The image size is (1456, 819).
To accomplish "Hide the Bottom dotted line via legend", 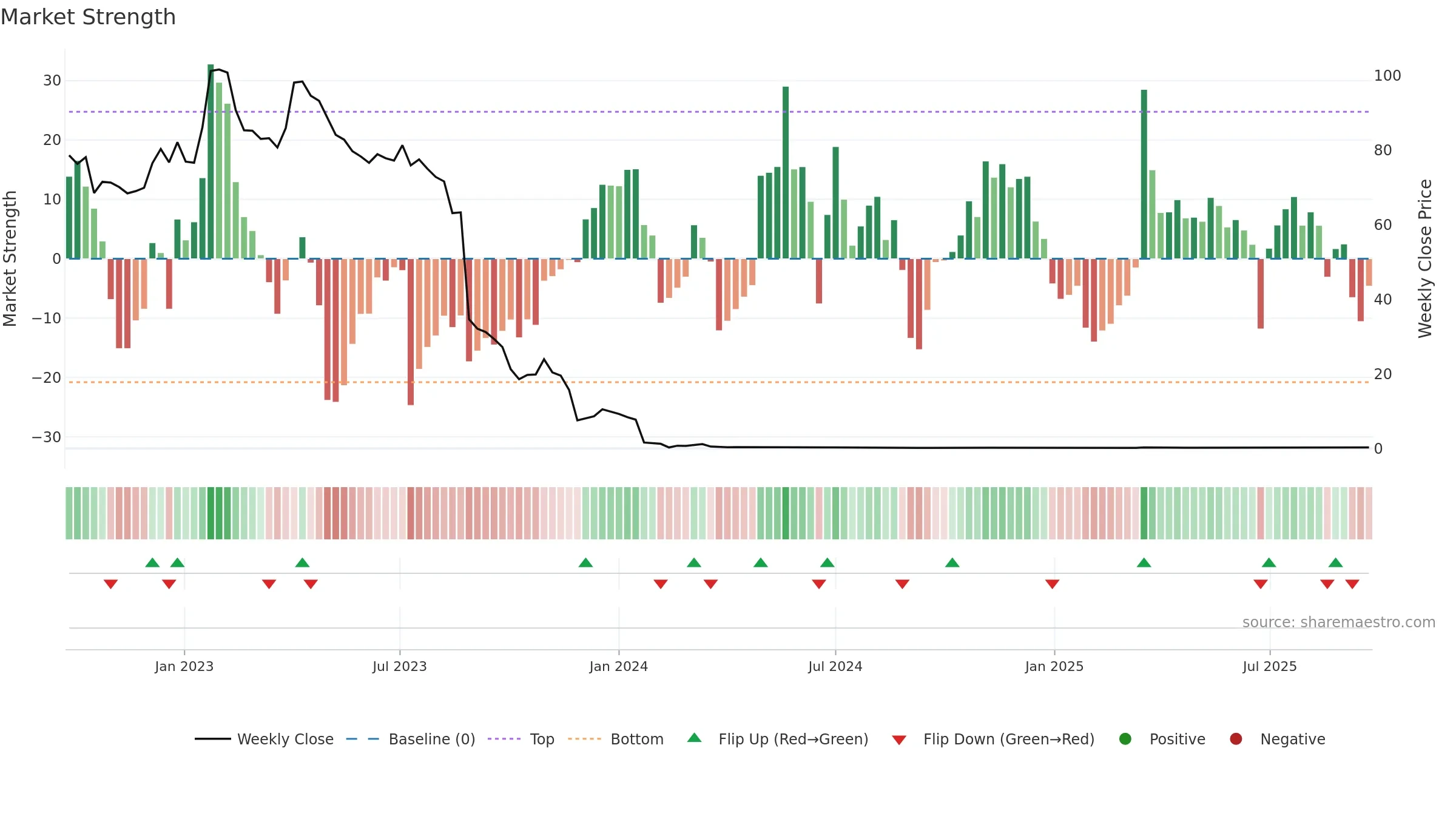I will click(616, 739).
